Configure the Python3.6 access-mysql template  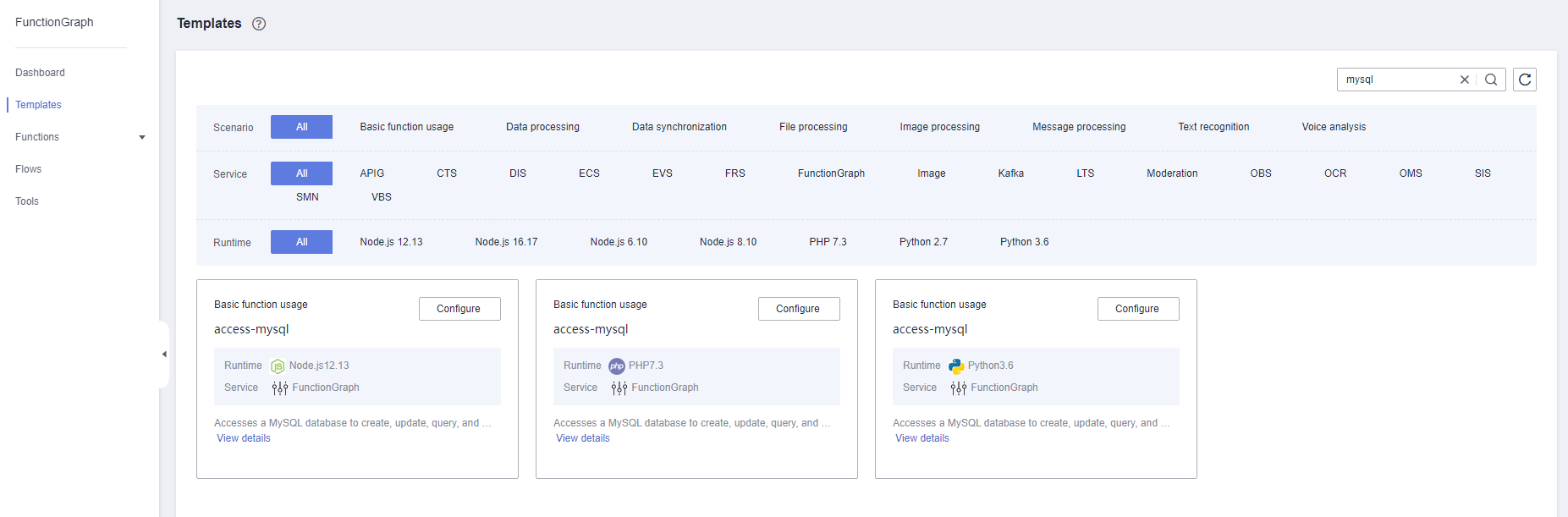coord(1138,309)
